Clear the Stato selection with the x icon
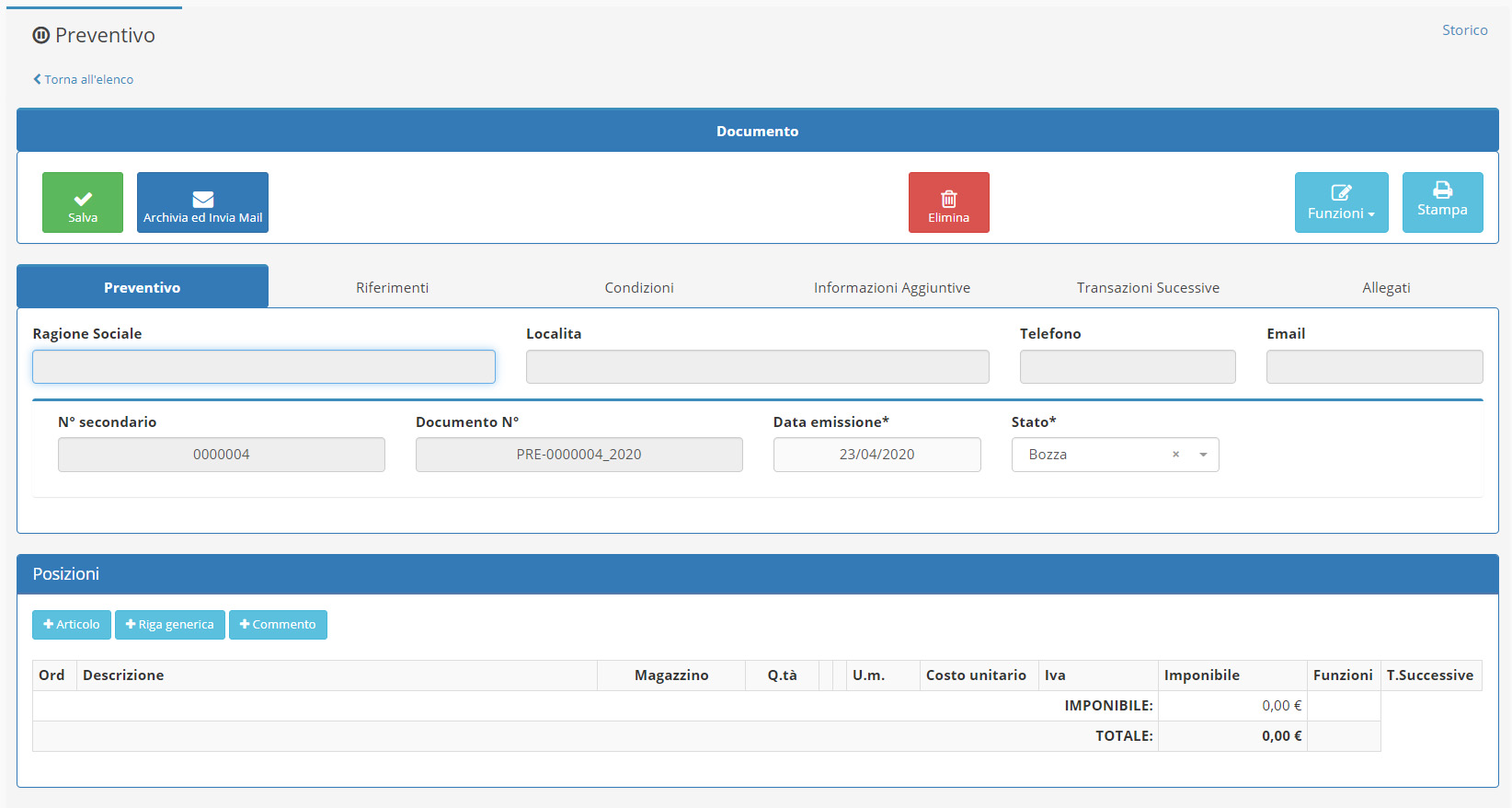The image size is (1512, 808). (1175, 455)
